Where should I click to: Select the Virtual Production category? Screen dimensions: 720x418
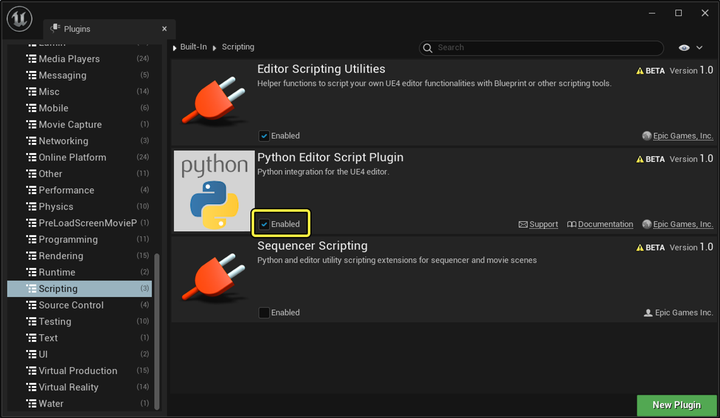coord(79,371)
